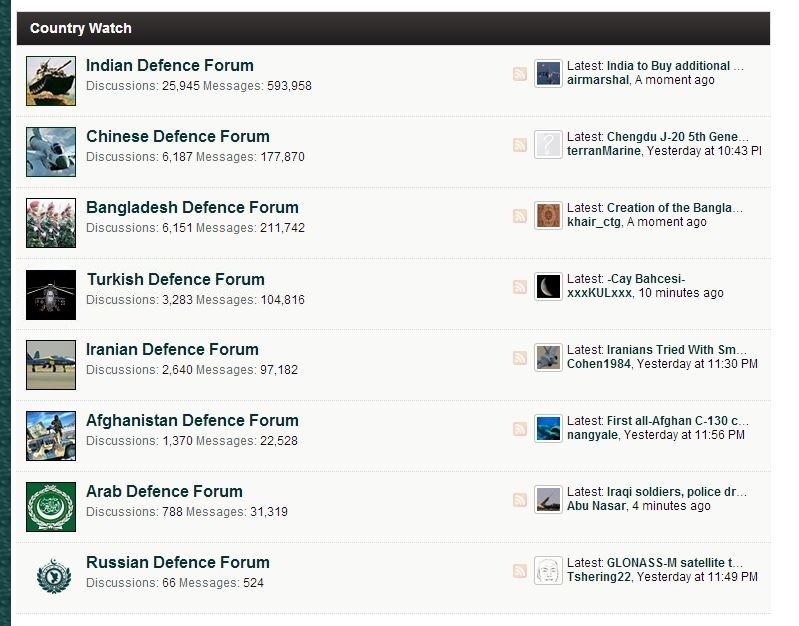Open the Iranian Defence Forum link
This screenshot has height=626, width=799.
172,349
